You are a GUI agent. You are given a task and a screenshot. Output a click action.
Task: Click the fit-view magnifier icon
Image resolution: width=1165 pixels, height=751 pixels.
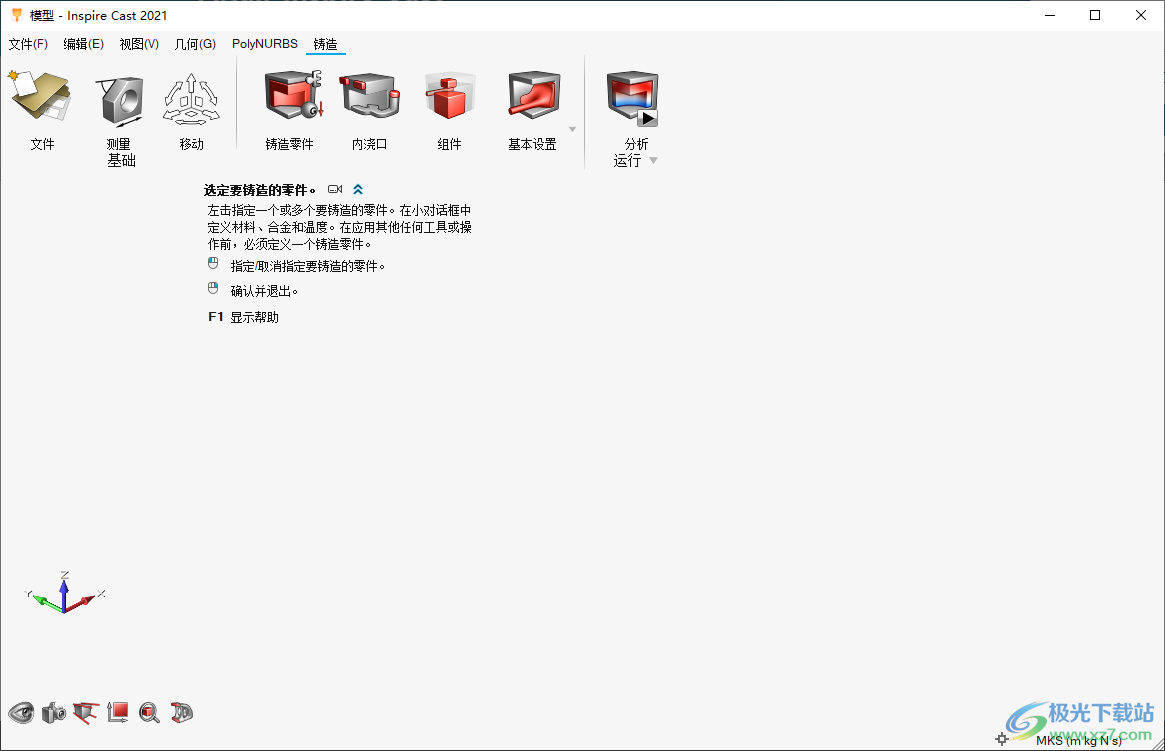(x=149, y=713)
